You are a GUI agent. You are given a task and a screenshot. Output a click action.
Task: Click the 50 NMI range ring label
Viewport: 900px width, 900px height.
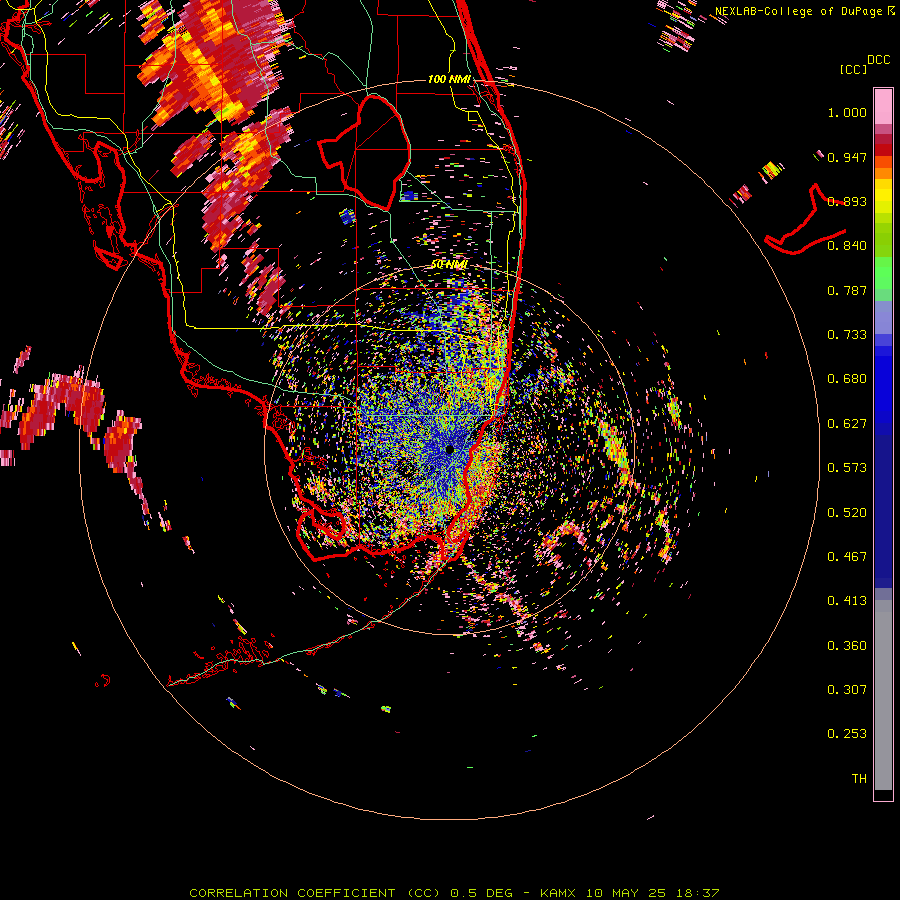(x=449, y=265)
